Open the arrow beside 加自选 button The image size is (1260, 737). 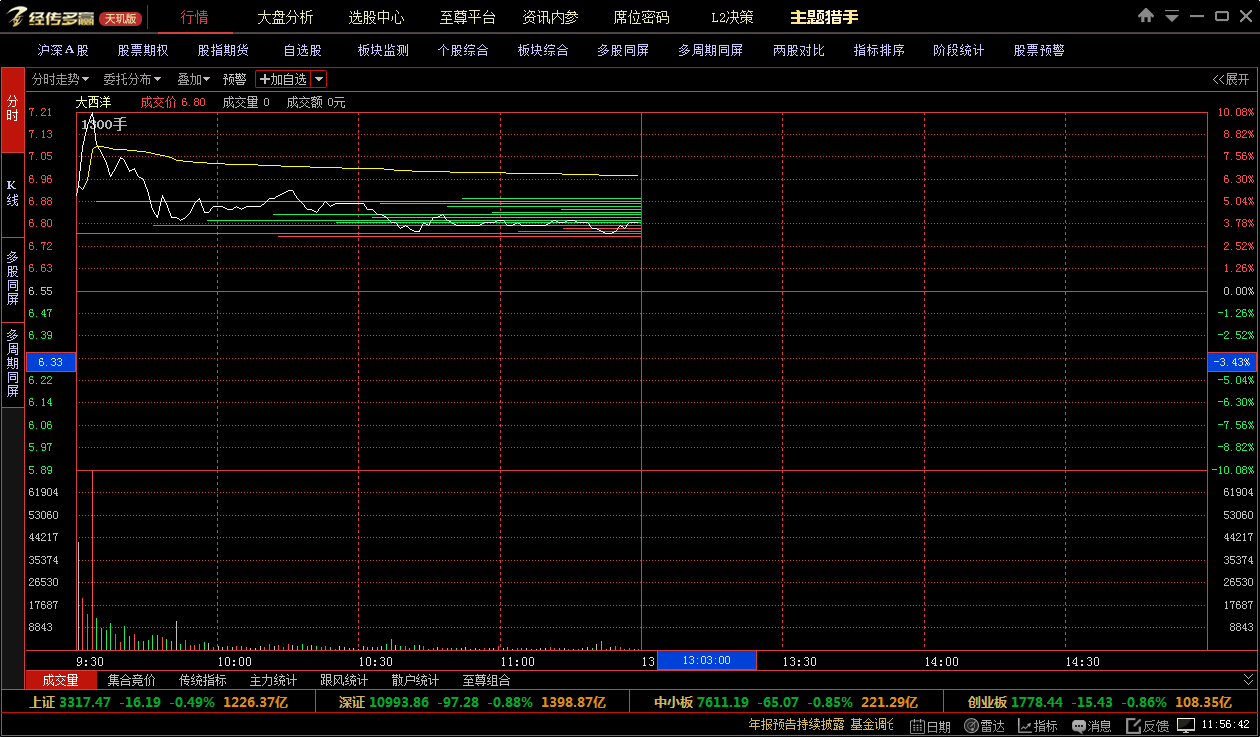pyautogui.click(x=318, y=79)
